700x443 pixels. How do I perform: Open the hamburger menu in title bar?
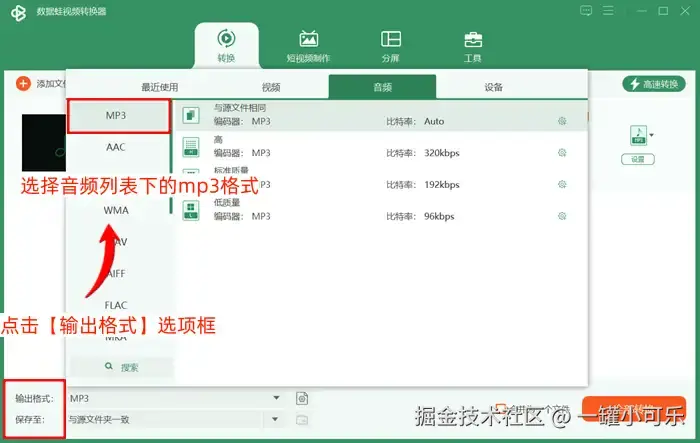tap(608, 11)
